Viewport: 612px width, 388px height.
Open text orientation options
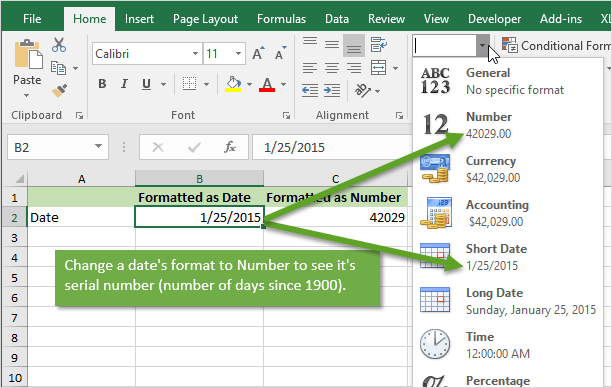point(363,91)
